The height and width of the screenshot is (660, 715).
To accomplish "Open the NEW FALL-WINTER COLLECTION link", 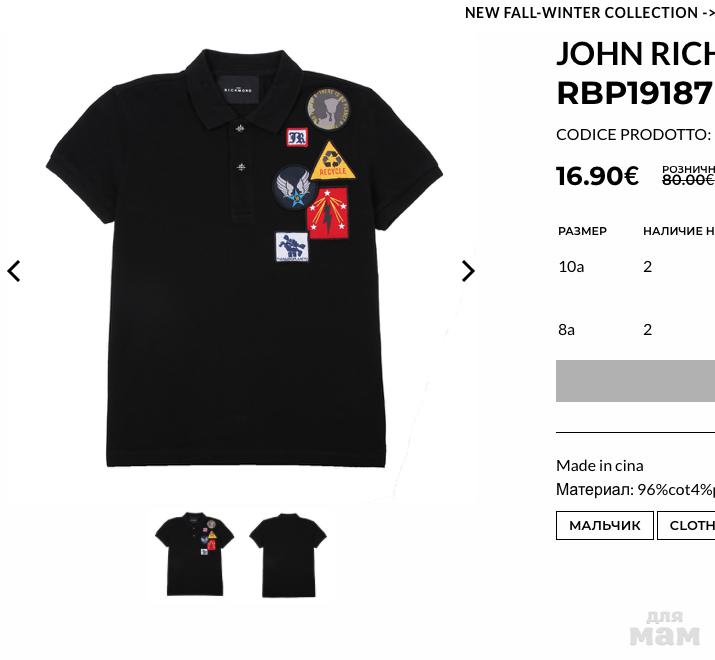I will pos(589,13).
